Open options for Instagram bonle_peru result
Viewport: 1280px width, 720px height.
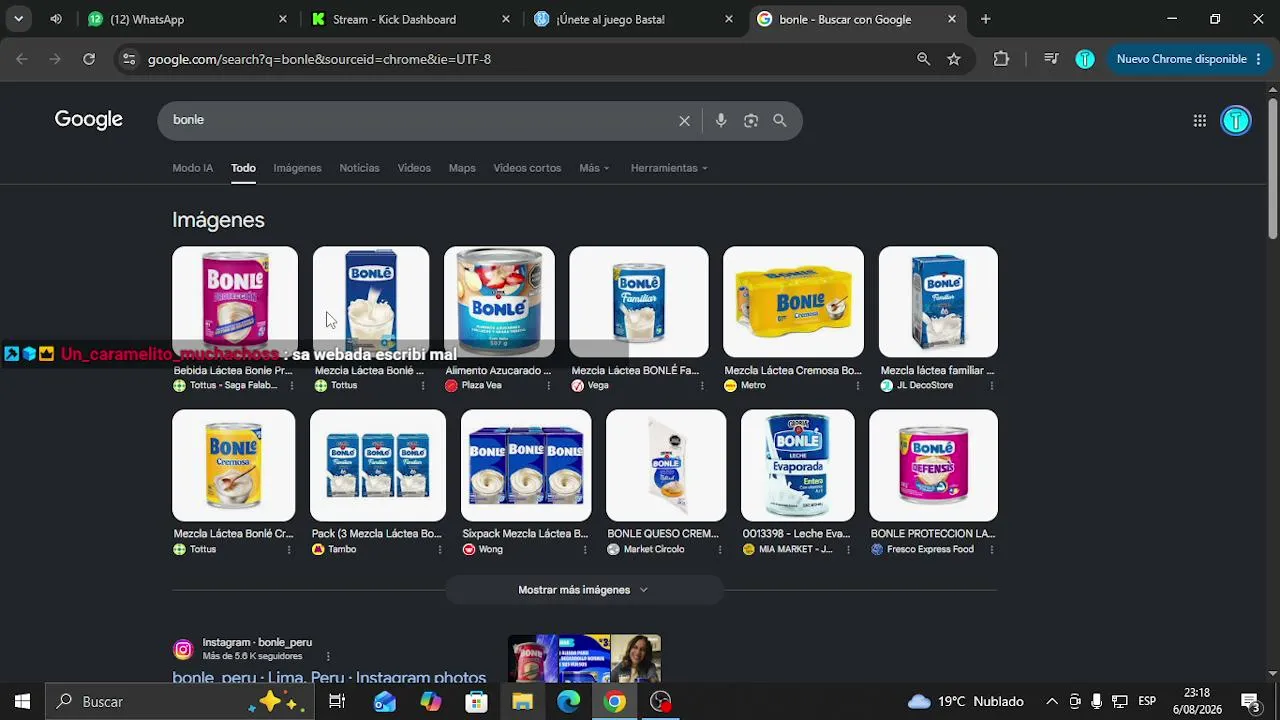coord(327,656)
